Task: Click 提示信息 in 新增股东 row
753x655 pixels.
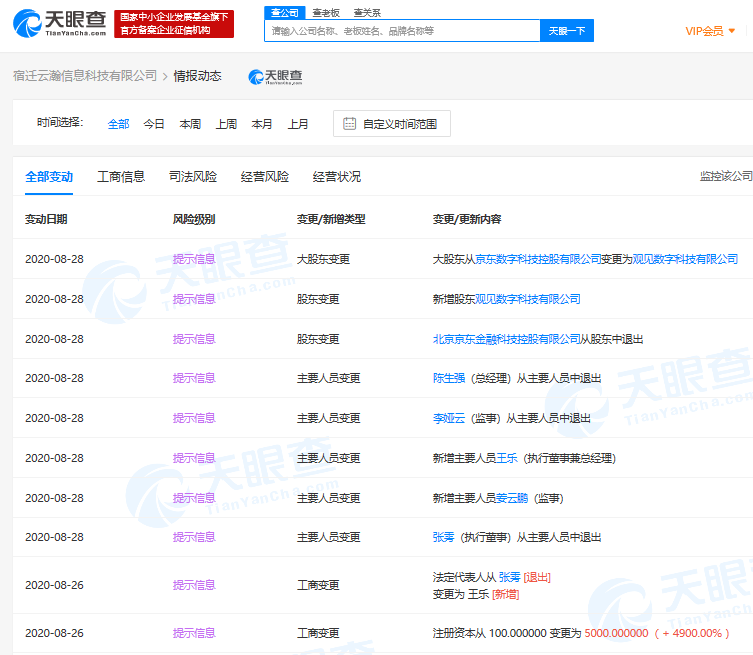Action: coord(194,299)
